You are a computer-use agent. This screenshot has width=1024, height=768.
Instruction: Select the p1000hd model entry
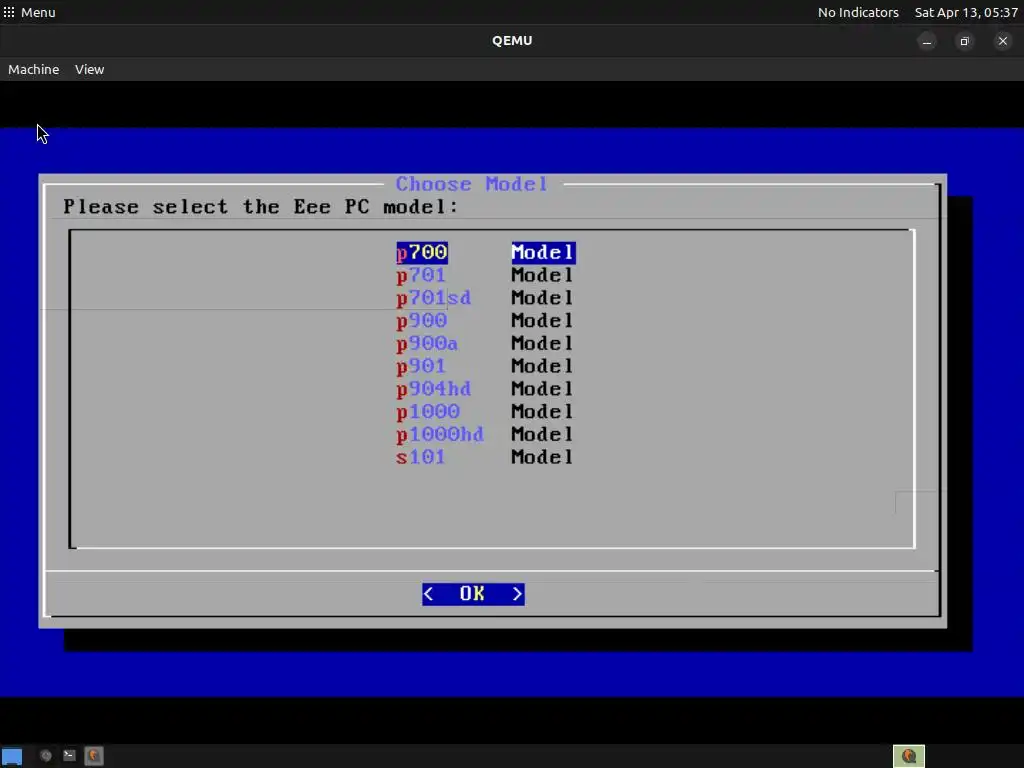click(x=485, y=435)
